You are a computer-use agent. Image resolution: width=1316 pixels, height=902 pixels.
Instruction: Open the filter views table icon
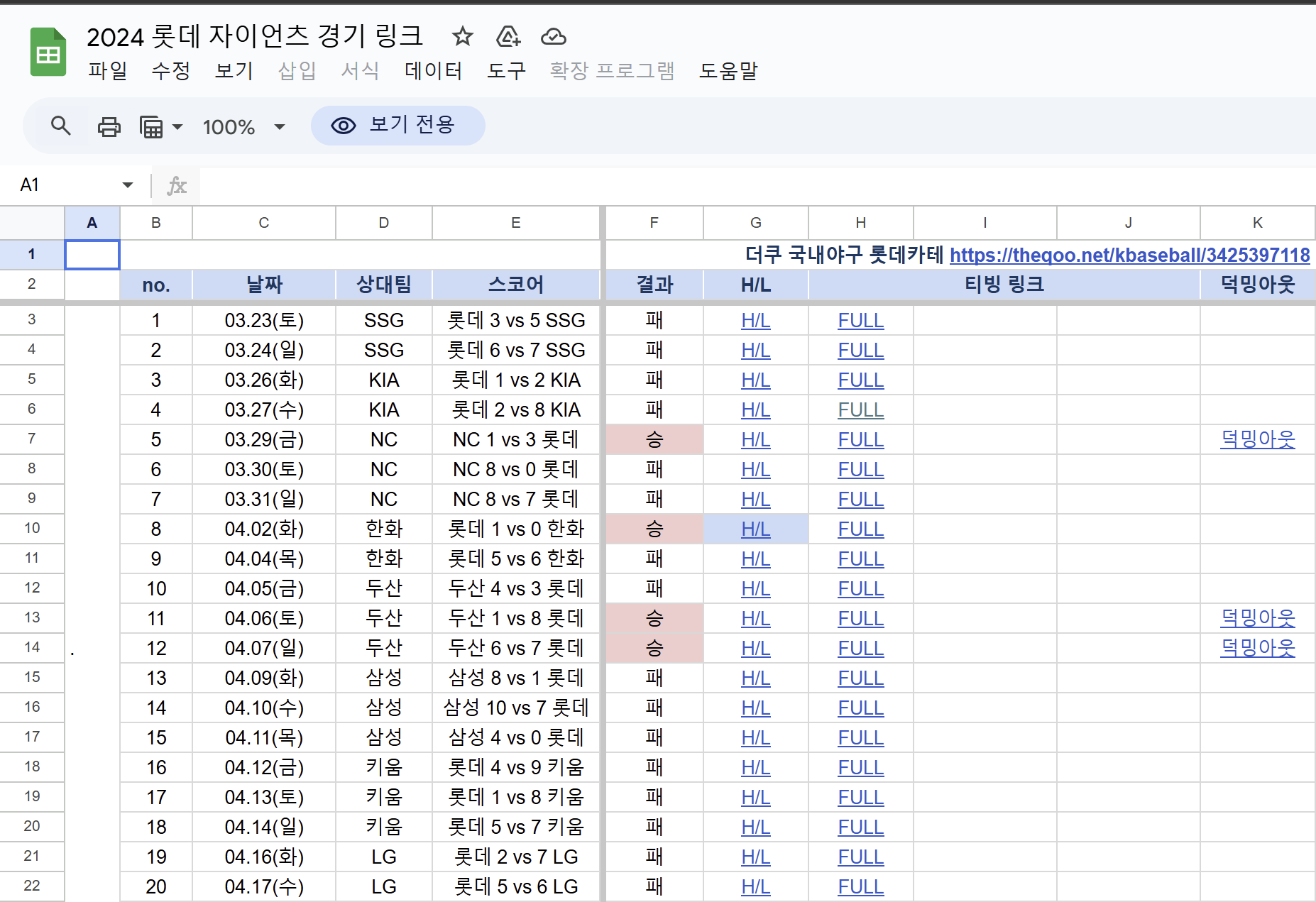151,127
